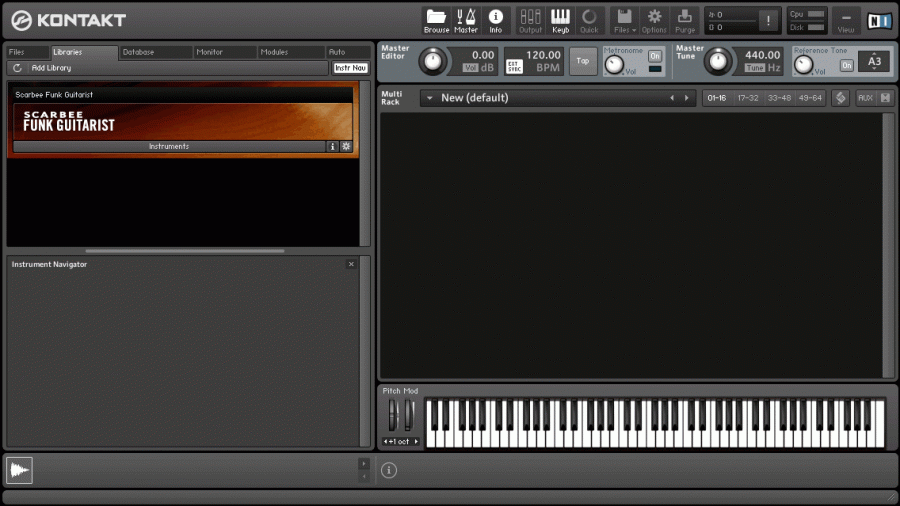Shift the keyboard one octave down
Viewport: 900px width, 506px height.
pyautogui.click(x=385, y=442)
